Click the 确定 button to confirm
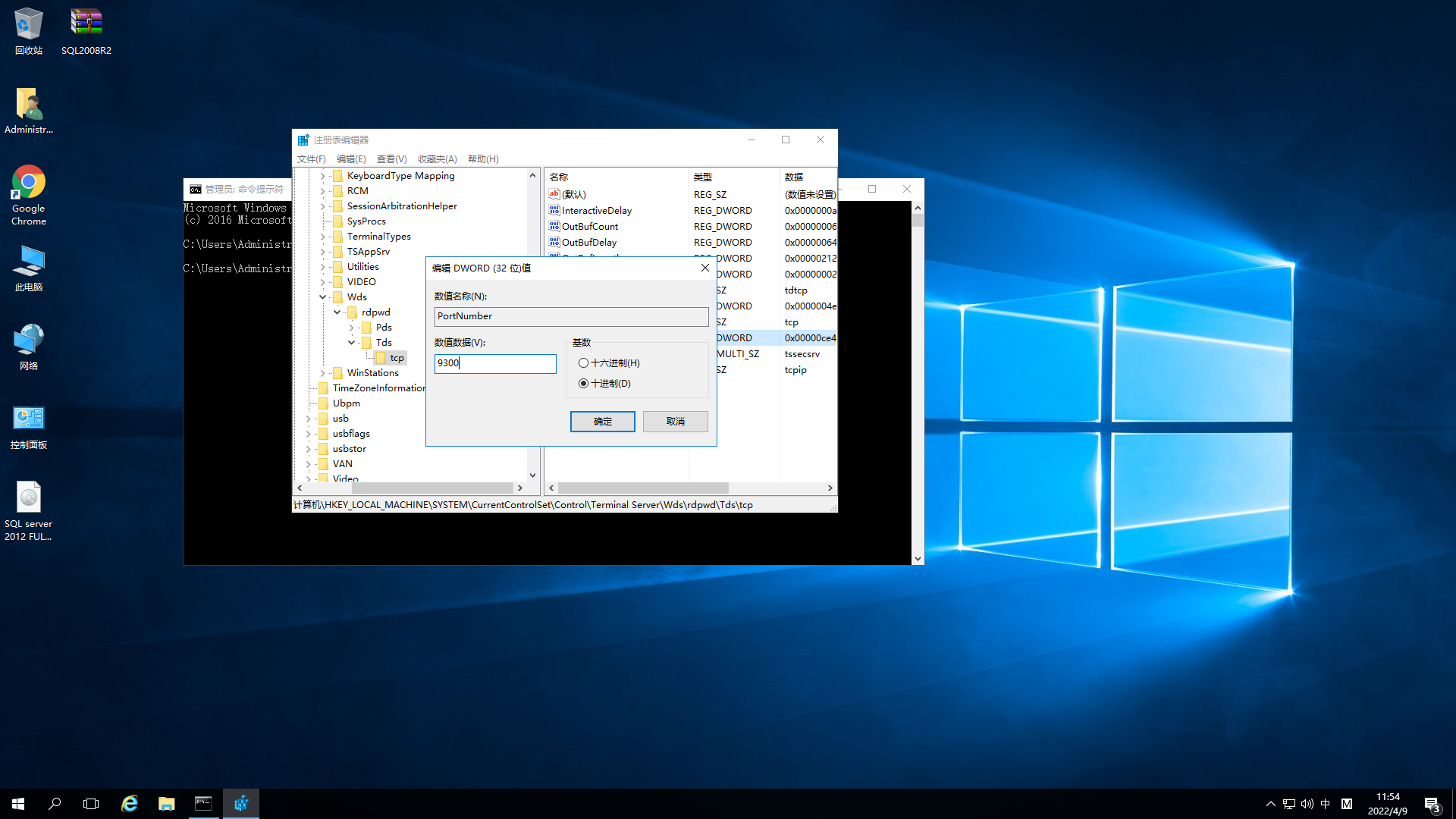The width and height of the screenshot is (1456, 819). click(x=603, y=421)
